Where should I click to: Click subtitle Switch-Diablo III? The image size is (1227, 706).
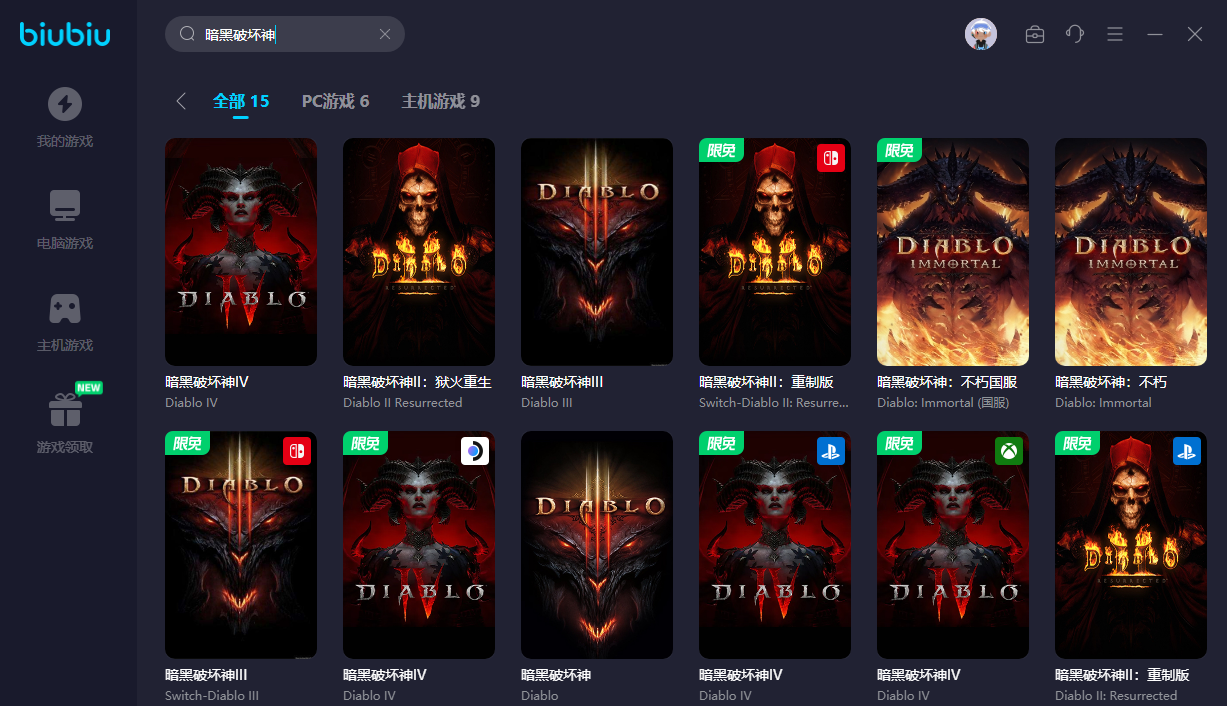click(x=212, y=696)
